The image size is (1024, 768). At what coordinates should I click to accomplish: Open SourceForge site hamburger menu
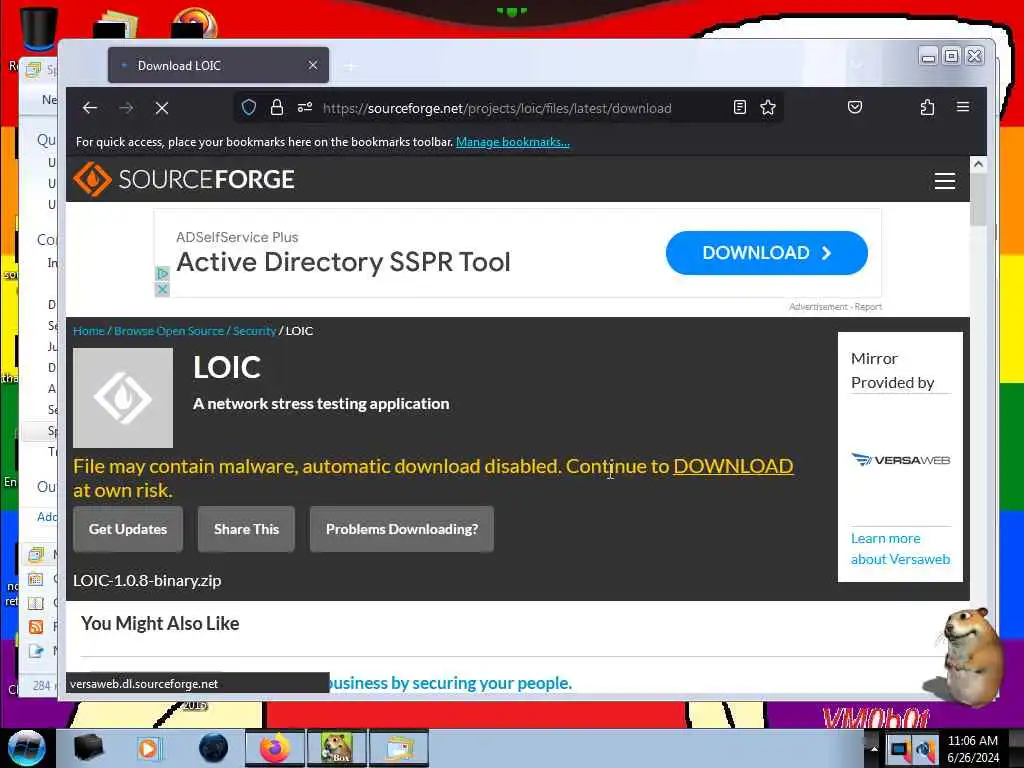click(944, 181)
